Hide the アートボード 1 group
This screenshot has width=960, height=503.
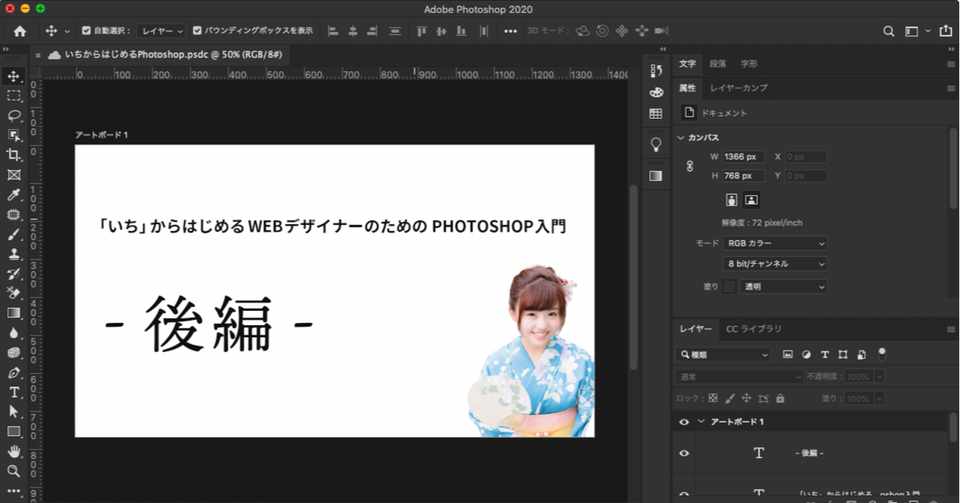point(684,422)
